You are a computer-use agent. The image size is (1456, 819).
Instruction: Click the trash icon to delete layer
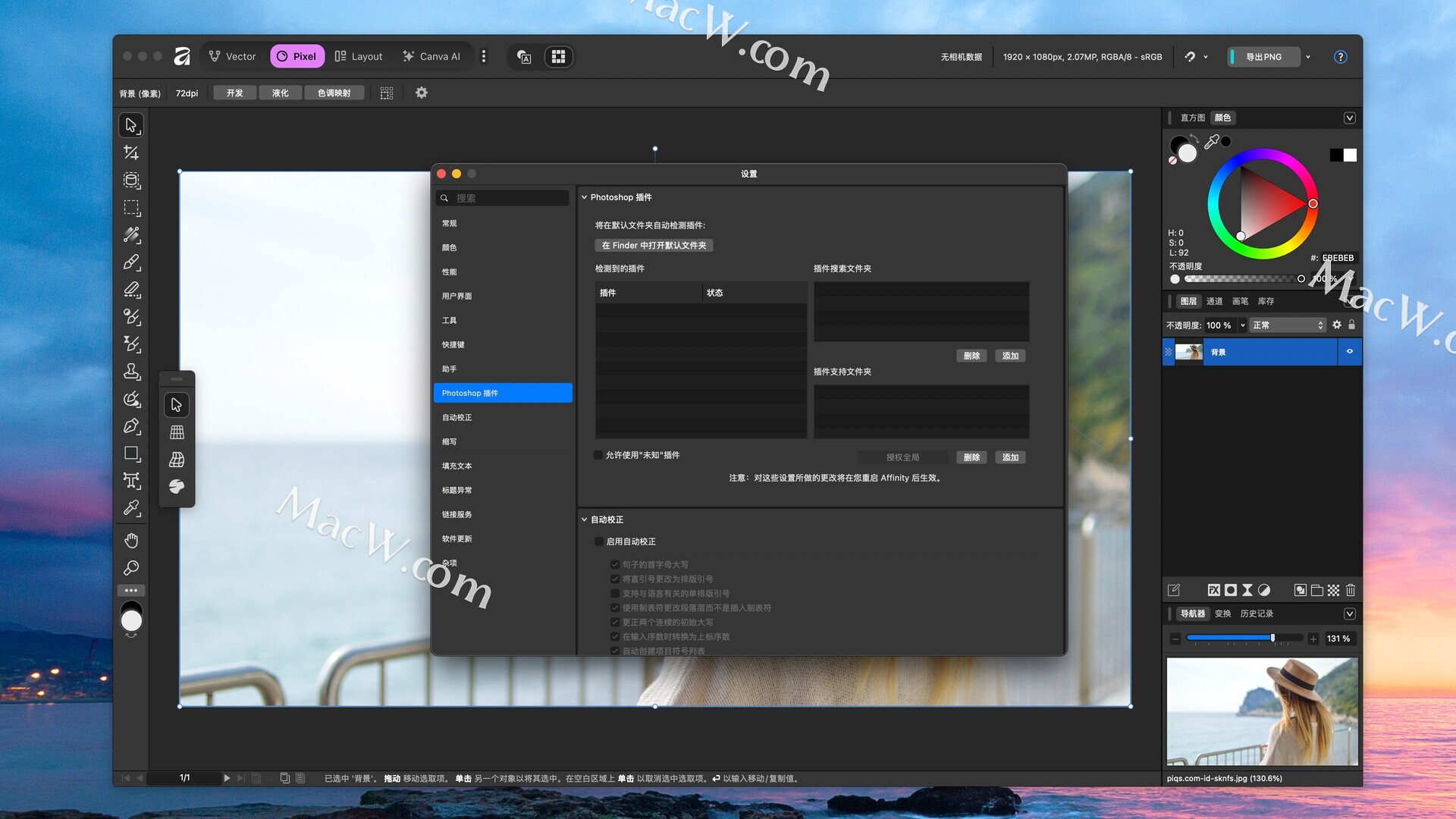coord(1351,590)
